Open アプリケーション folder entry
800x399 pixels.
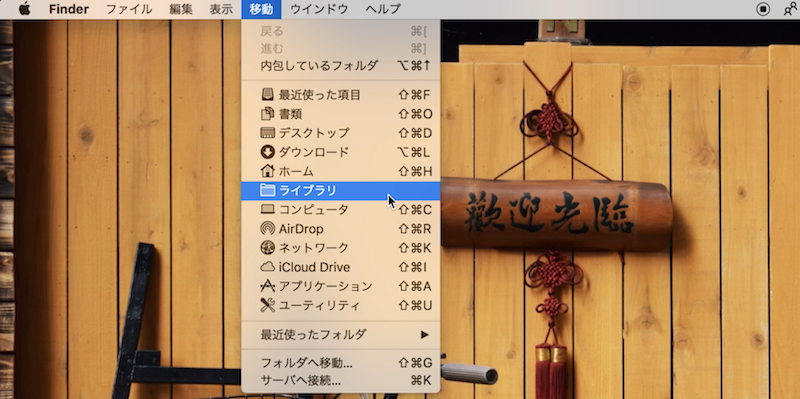(341, 286)
